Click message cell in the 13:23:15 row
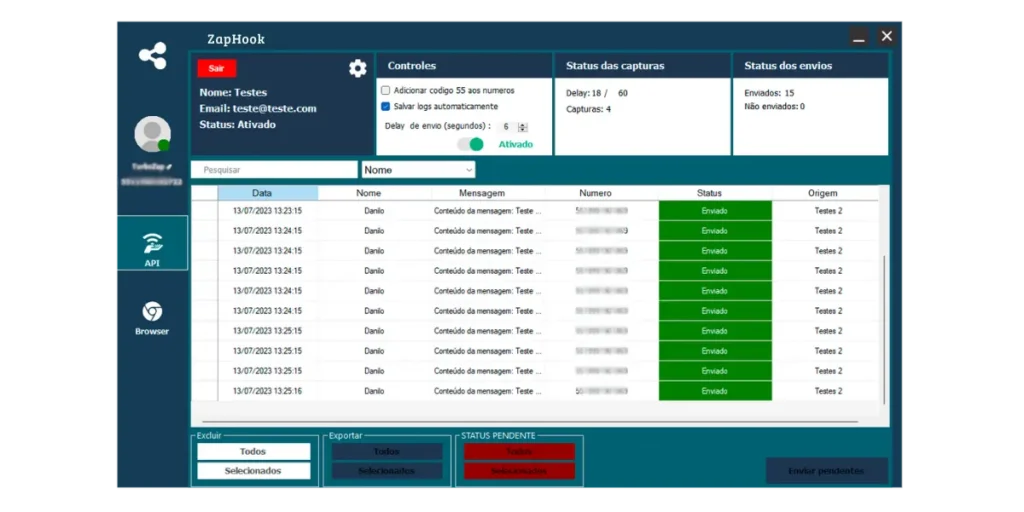1024x512 pixels. (488, 211)
